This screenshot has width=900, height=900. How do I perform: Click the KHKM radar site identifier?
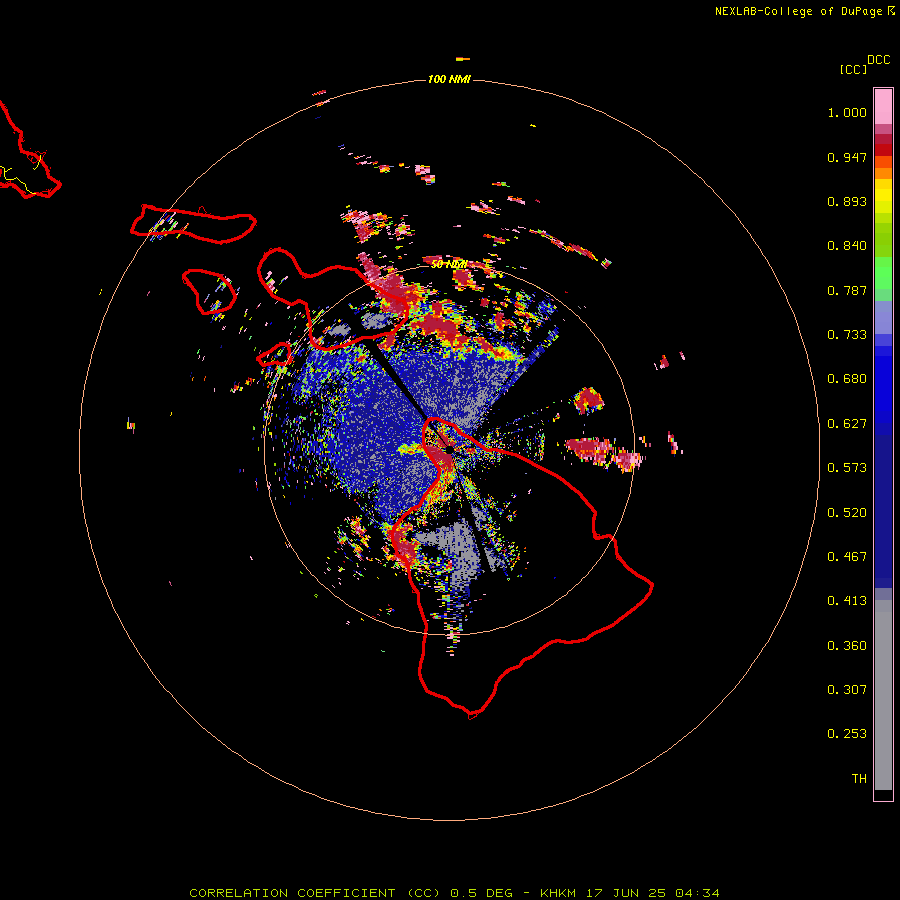tap(558, 893)
